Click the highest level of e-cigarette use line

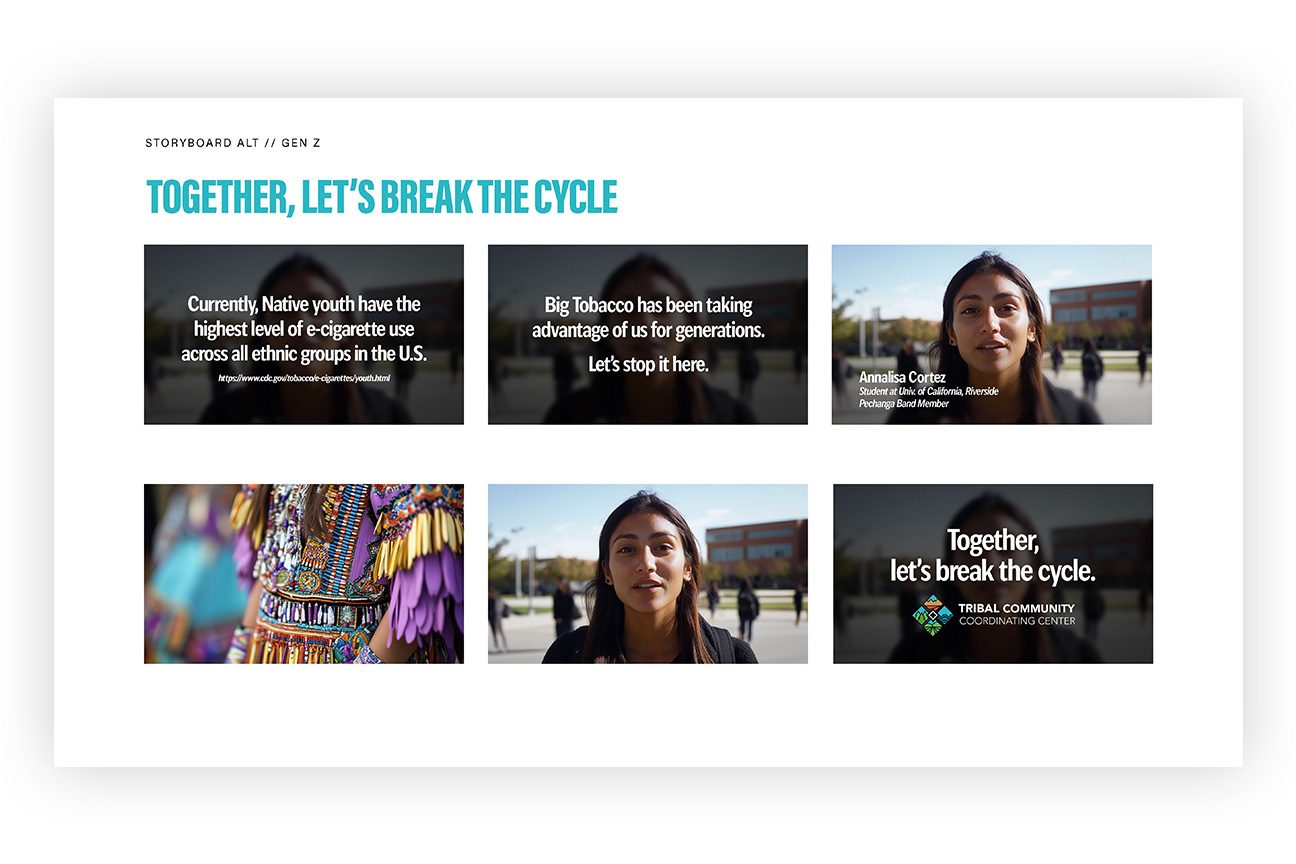click(304, 329)
